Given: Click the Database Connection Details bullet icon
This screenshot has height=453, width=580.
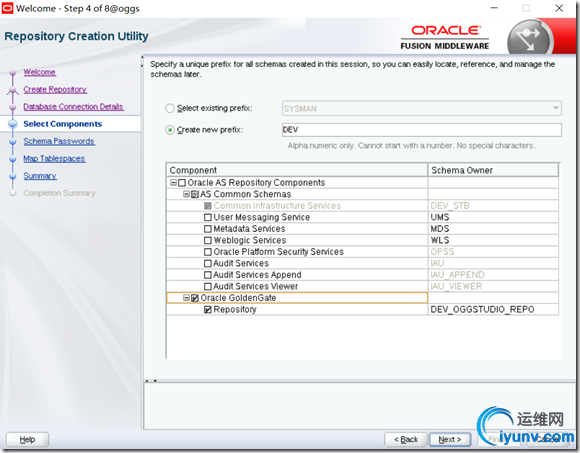Looking at the screenshot, I should [13, 107].
